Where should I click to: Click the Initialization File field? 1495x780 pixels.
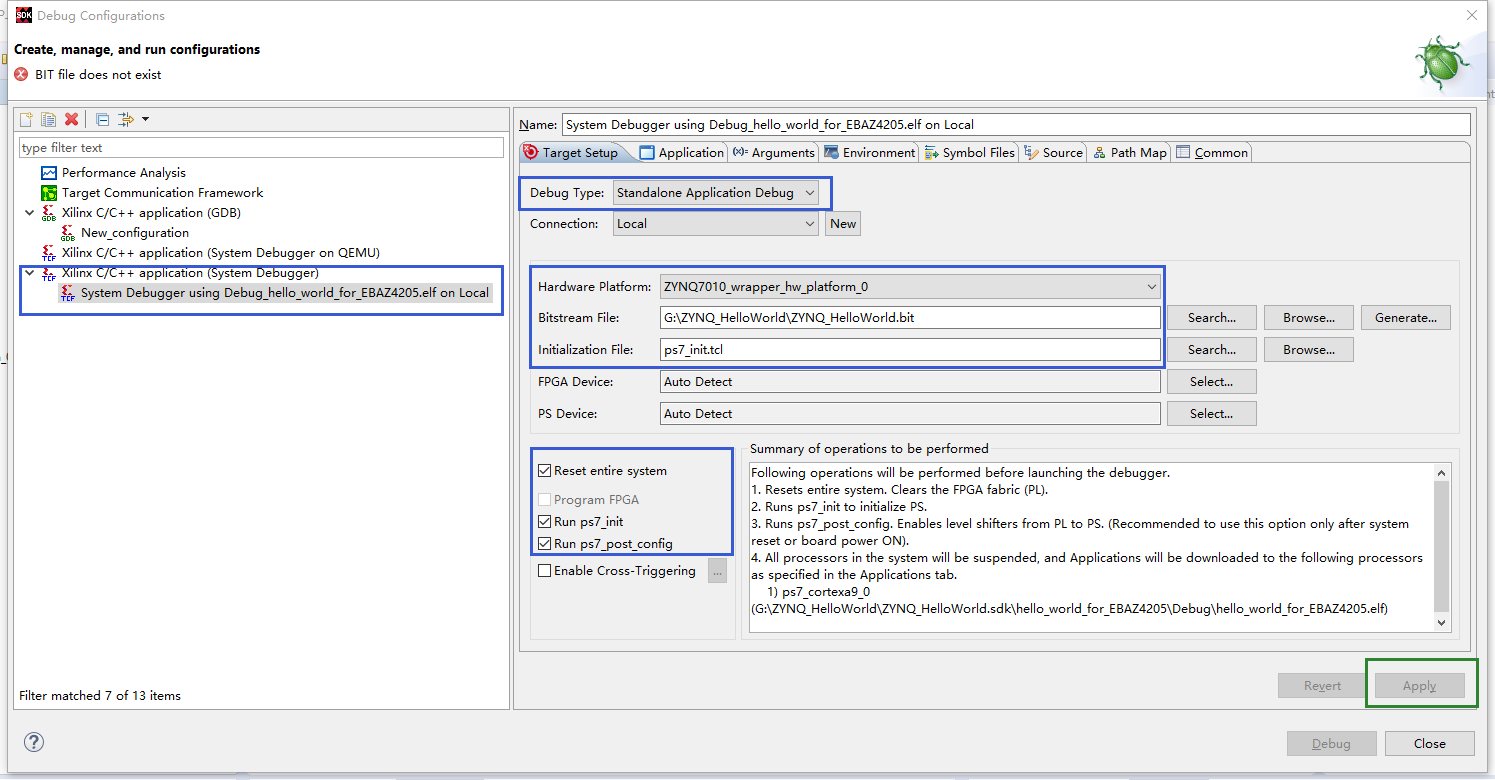tap(910, 350)
